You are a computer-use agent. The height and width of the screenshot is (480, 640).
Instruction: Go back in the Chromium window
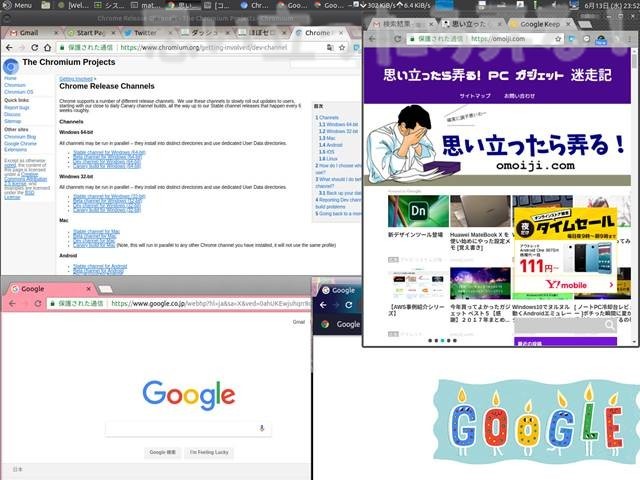point(9,48)
